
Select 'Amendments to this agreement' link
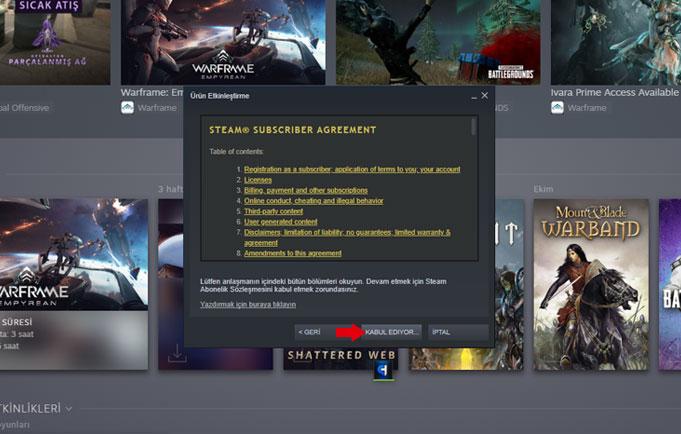click(x=292, y=253)
